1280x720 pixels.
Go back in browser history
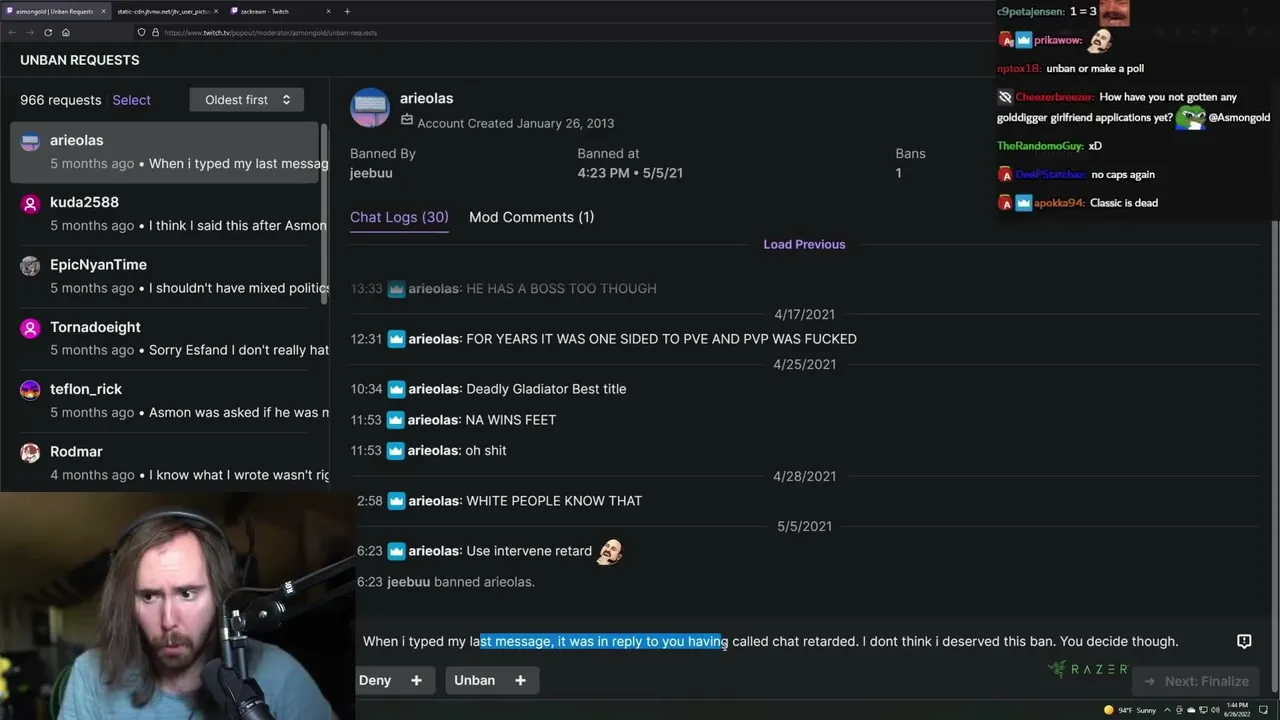(11, 32)
